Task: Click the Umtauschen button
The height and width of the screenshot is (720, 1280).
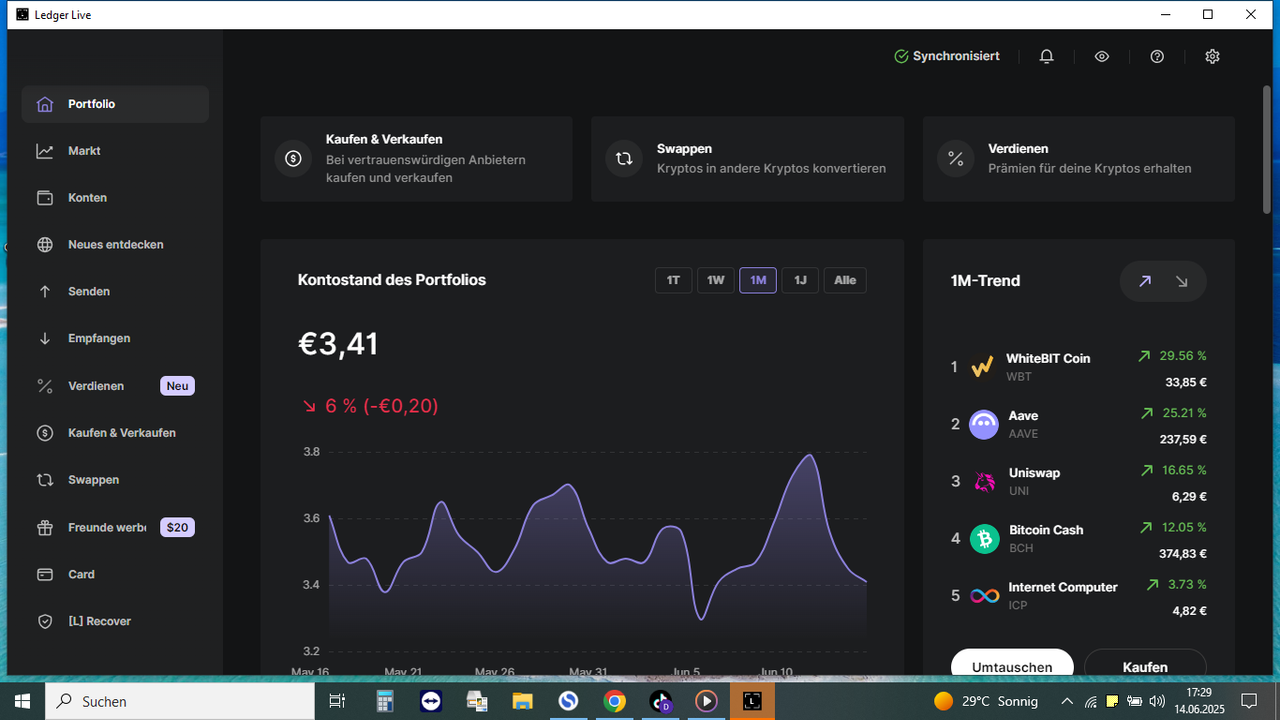Action: (1012, 664)
